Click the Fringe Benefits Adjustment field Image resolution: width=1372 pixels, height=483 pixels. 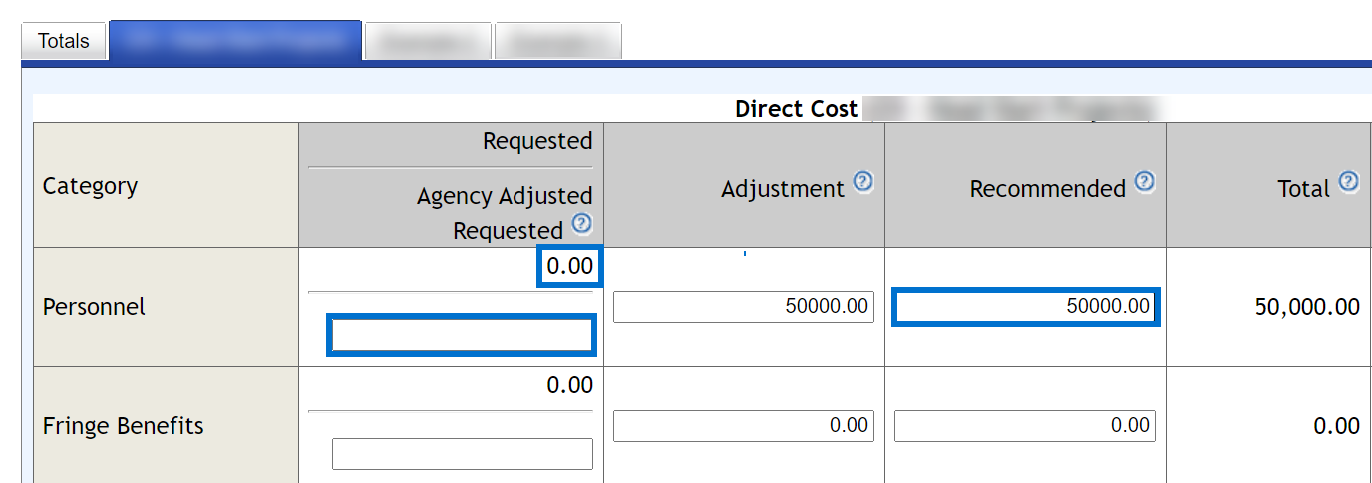point(743,426)
